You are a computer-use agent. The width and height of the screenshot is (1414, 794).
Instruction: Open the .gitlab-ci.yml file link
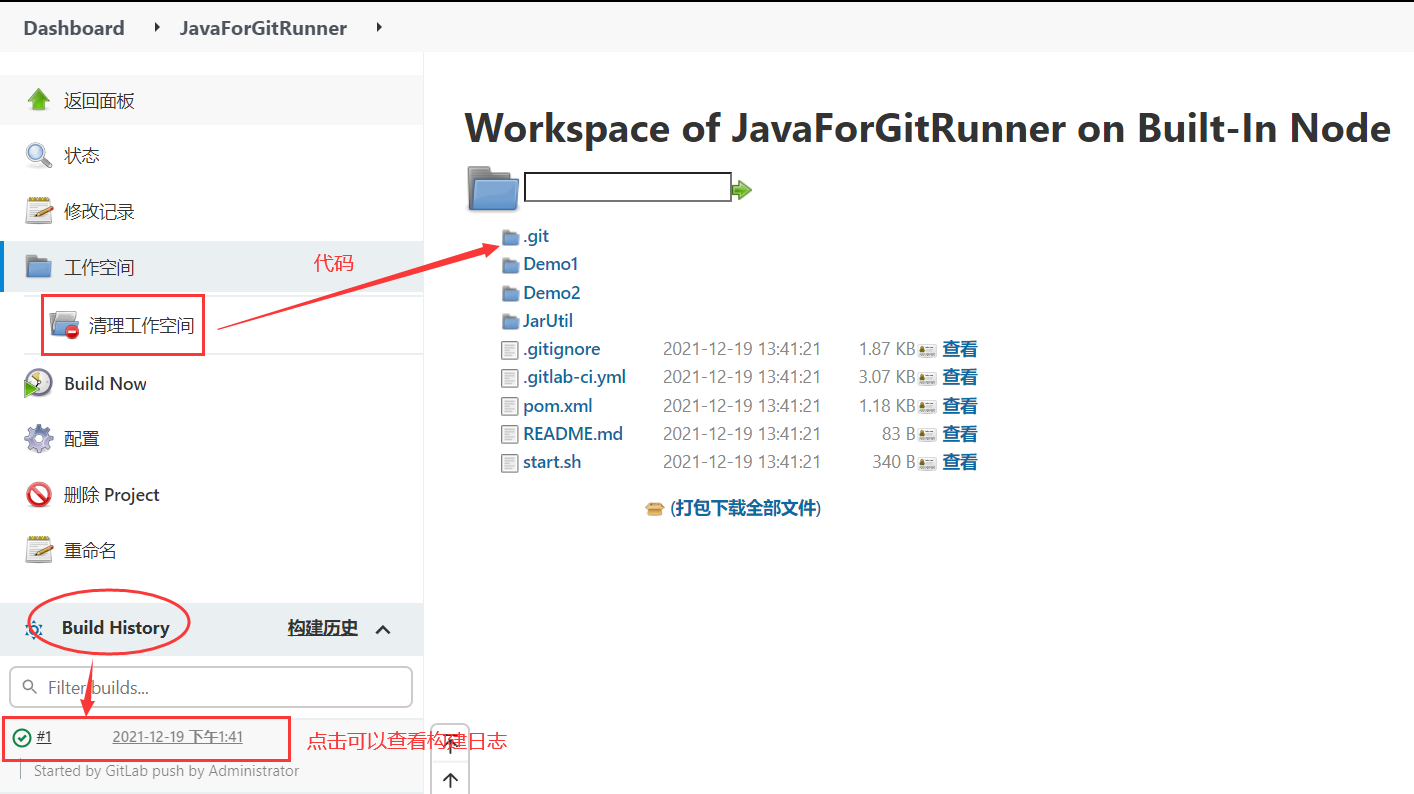pos(574,377)
